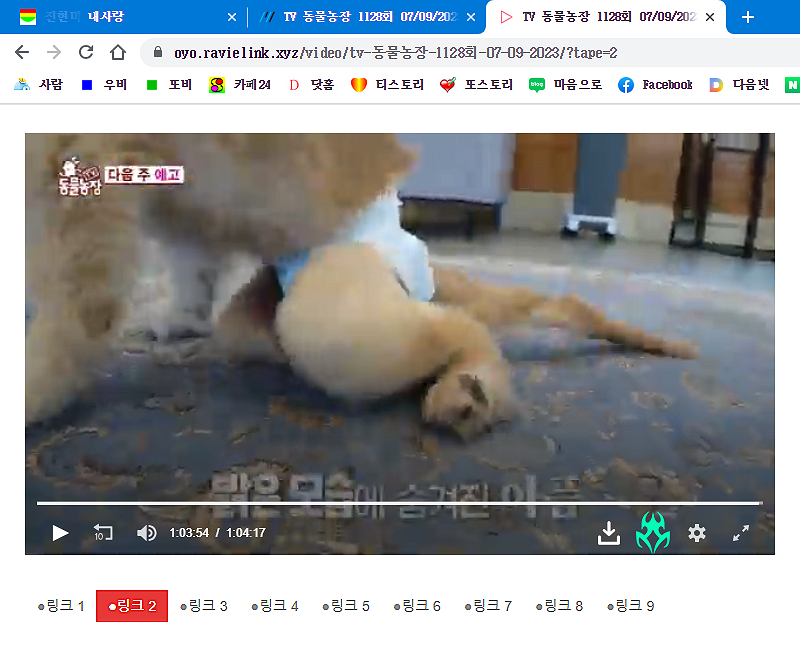This screenshot has height=650, width=800.
Task: Go forward in browser history
Action: click(54, 52)
